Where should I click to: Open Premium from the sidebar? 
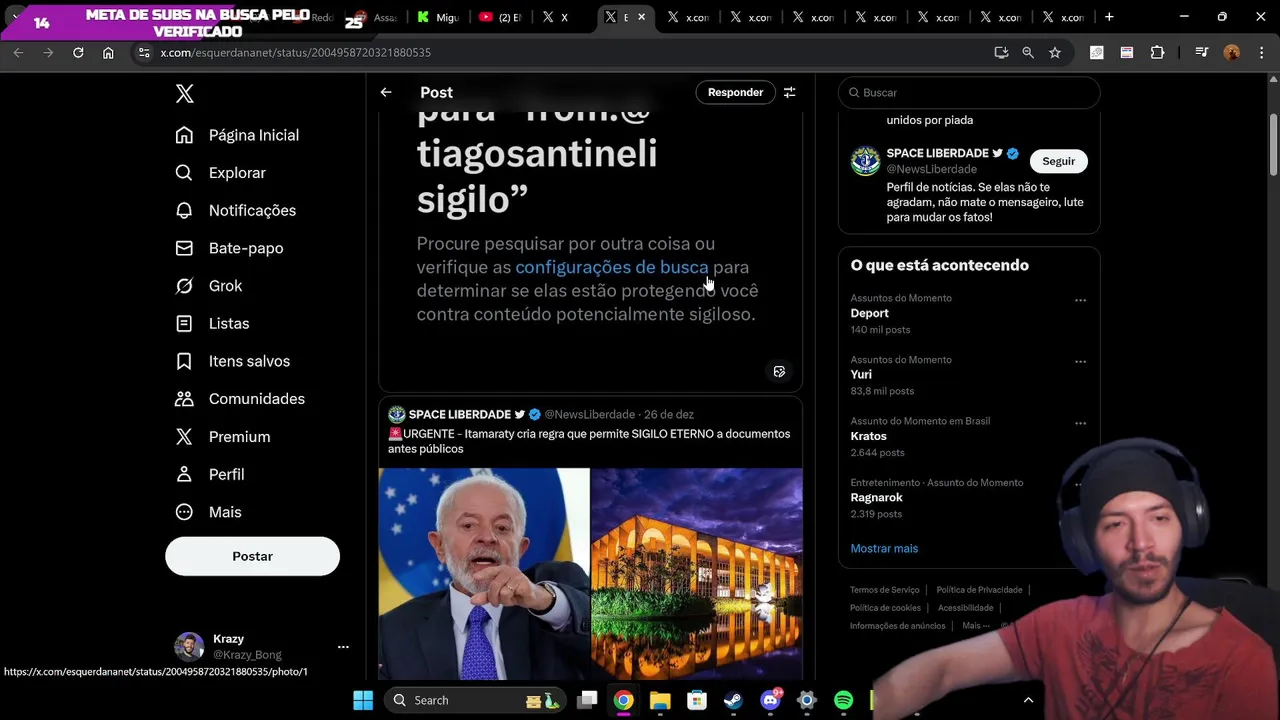click(222, 437)
